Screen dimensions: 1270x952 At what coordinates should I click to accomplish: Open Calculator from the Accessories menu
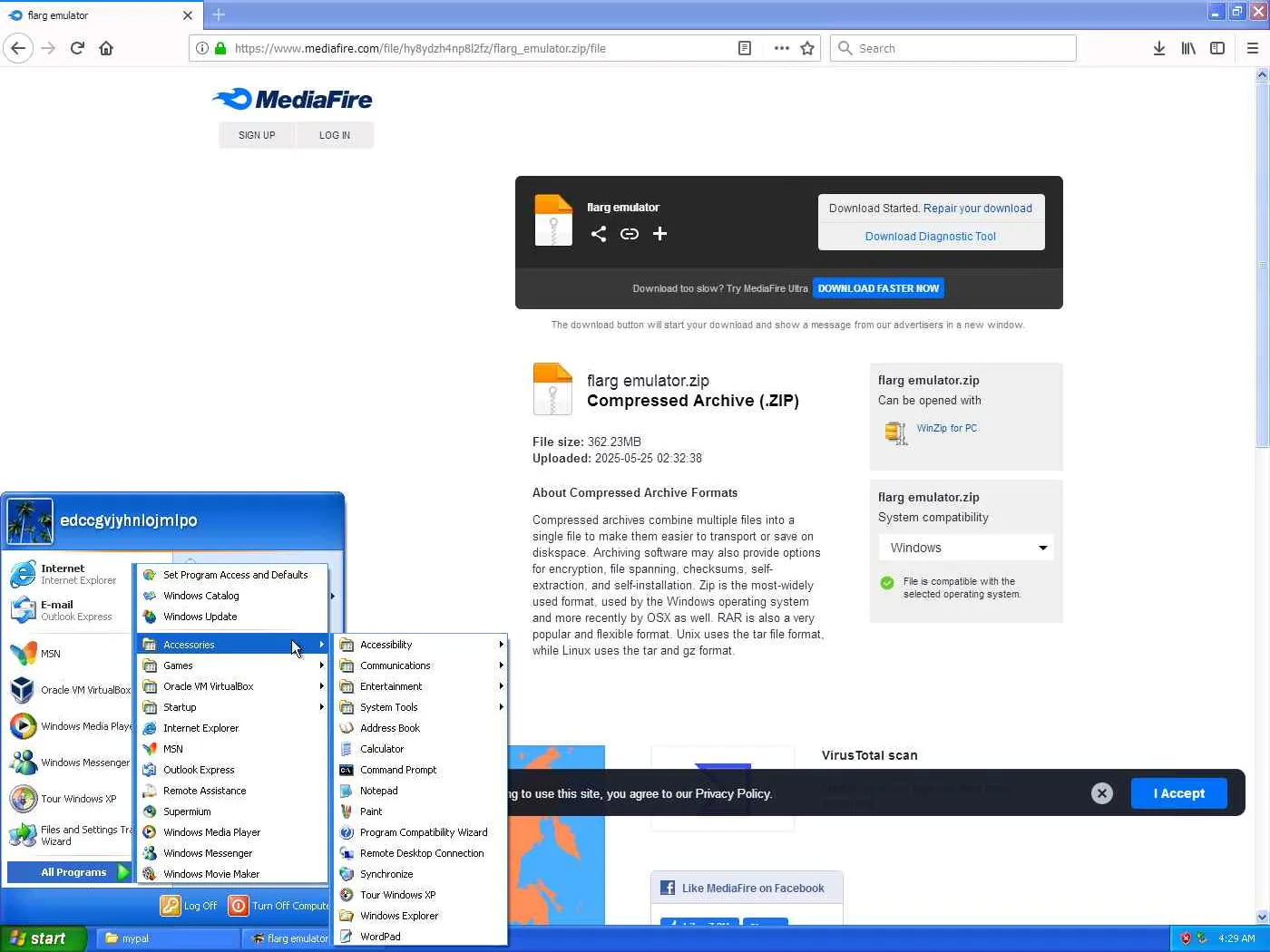[x=420, y=749]
